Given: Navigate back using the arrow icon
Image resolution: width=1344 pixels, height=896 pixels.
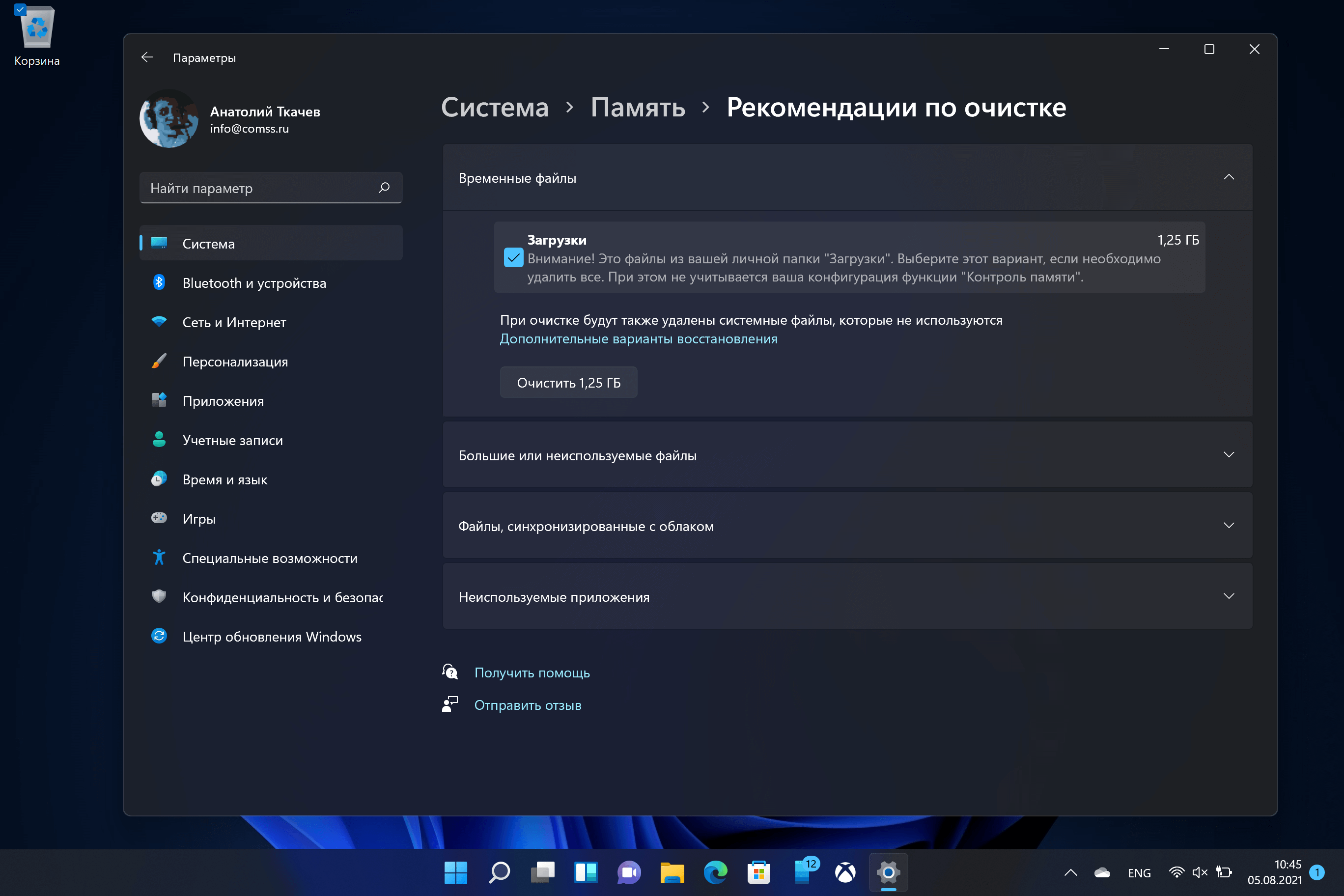Looking at the screenshot, I should 149,57.
